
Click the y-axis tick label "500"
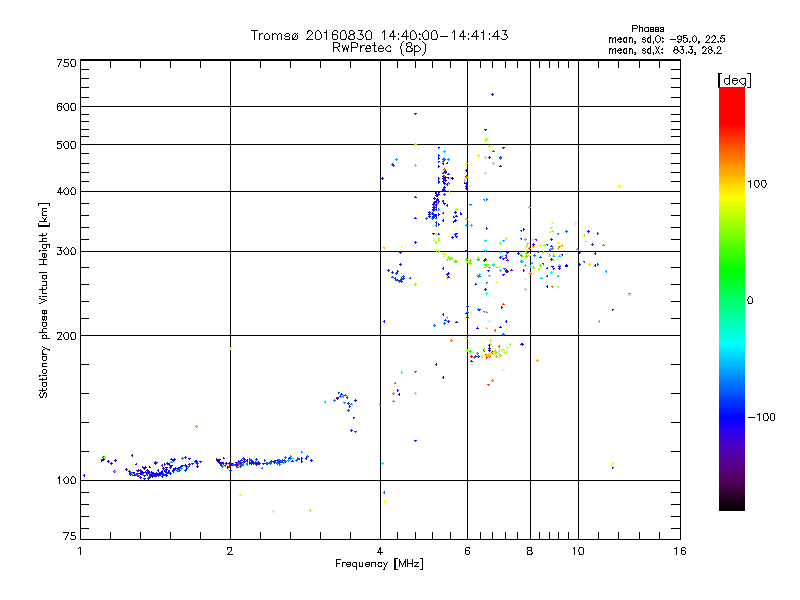click(66, 145)
